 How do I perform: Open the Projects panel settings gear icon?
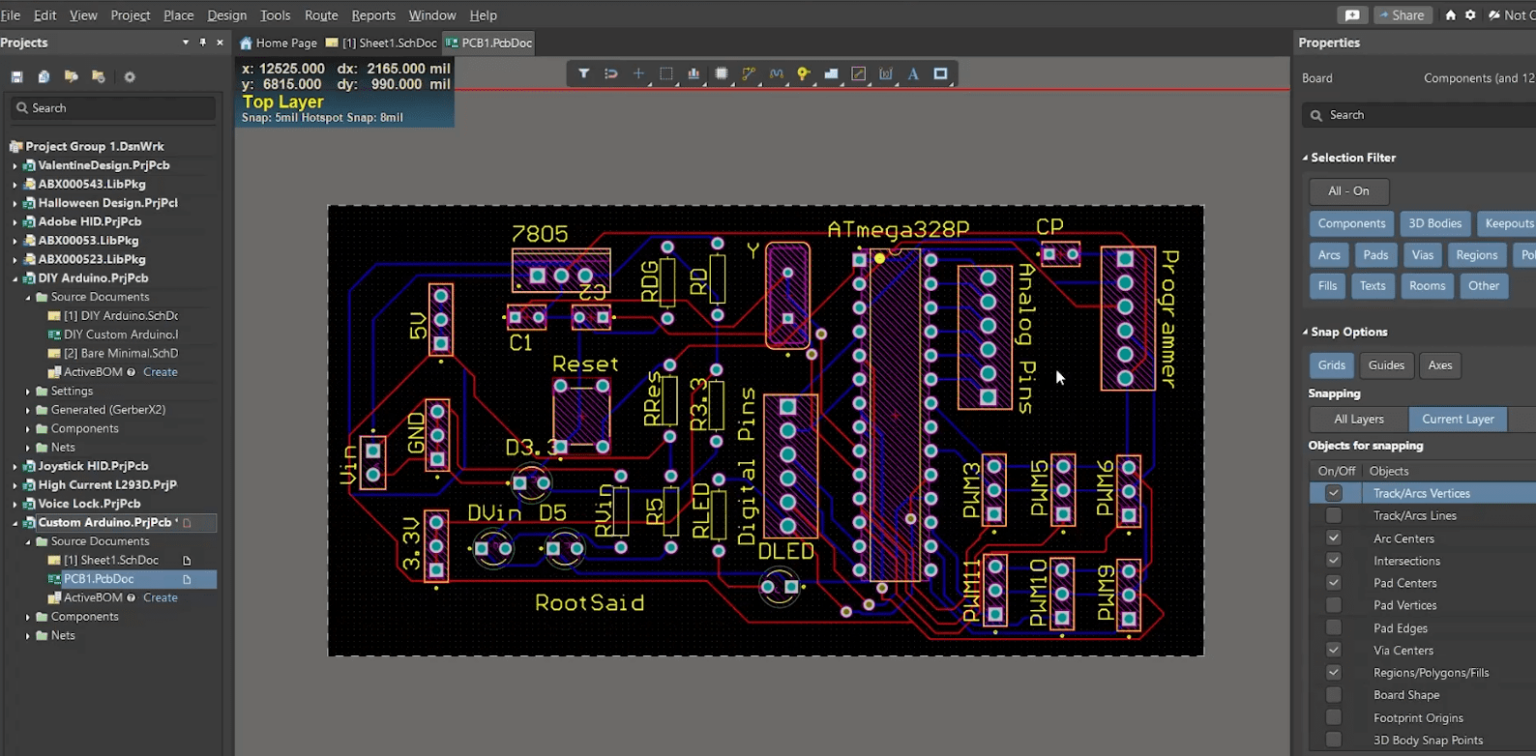click(128, 76)
